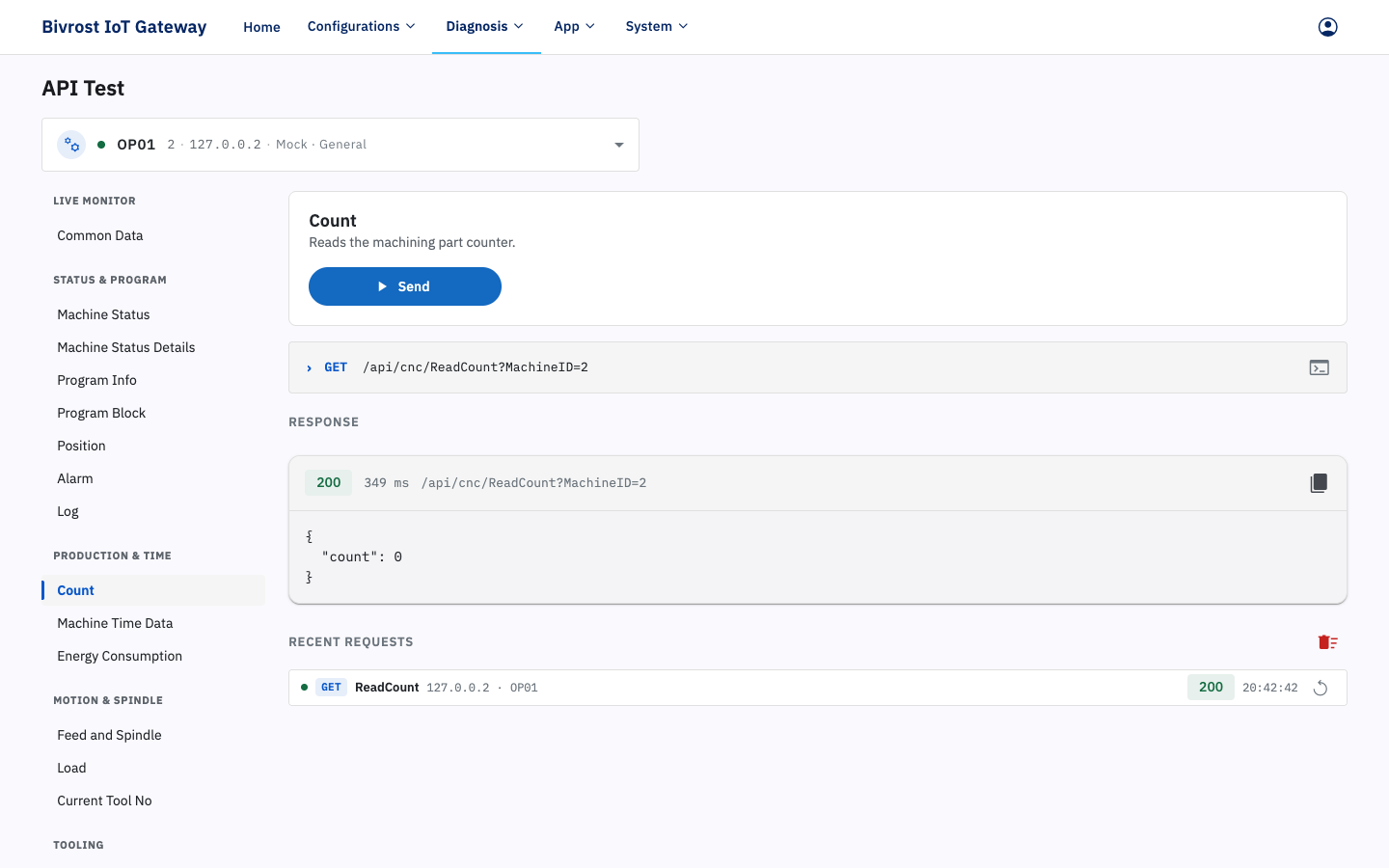1389x868 pixels.
Task: Clear recent requests with the red trash icon
Action: tap(1328, 642)
